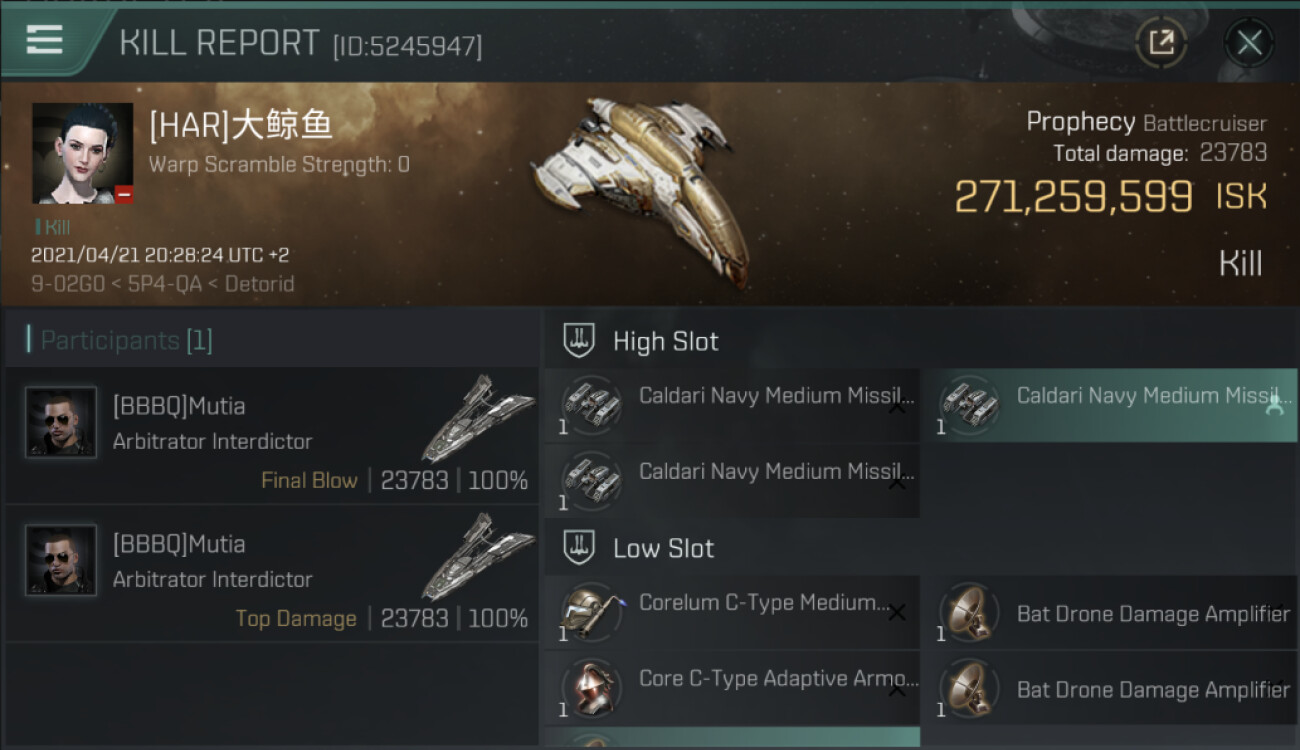Click the victim pilot portrait
Viewport: 1300px width, 750px height.
click(82, 153)
